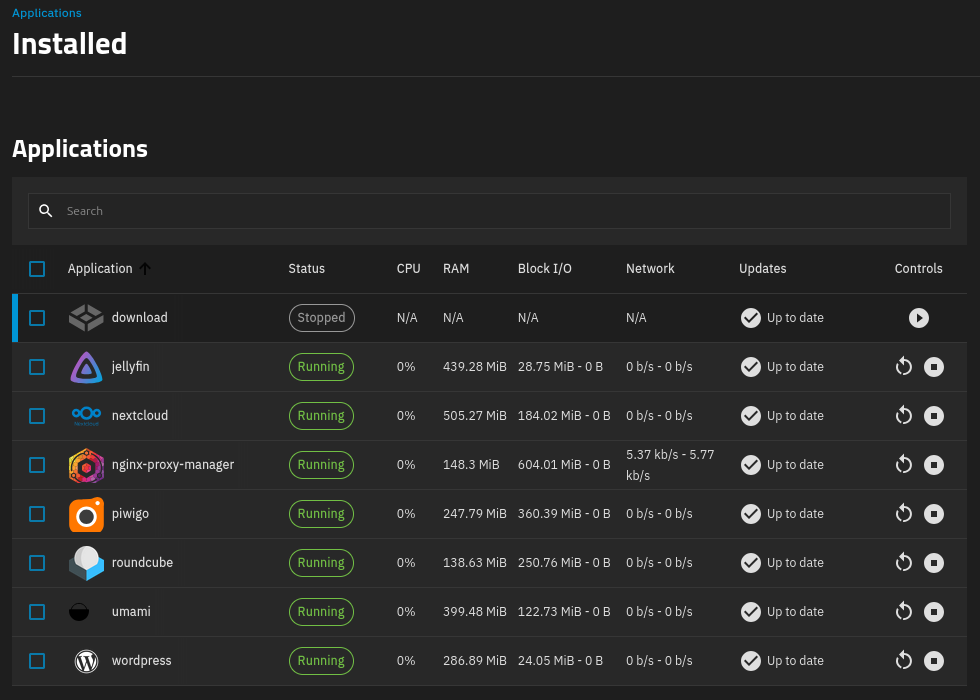
Task: Stop the nextcloud app
Action: tap(933, 416)
